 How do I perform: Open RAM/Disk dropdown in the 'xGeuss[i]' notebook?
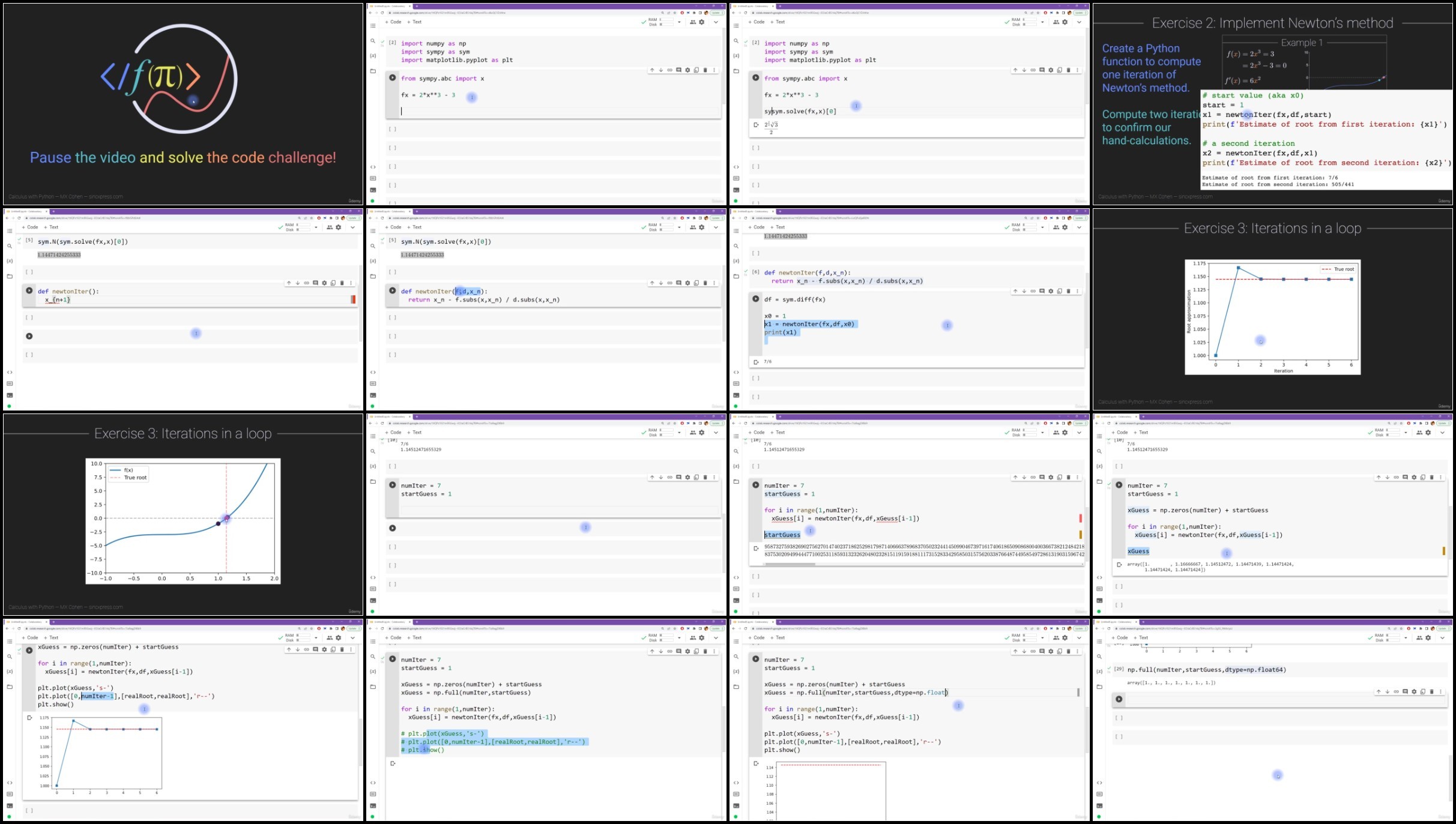click(x=1042, y=433)
